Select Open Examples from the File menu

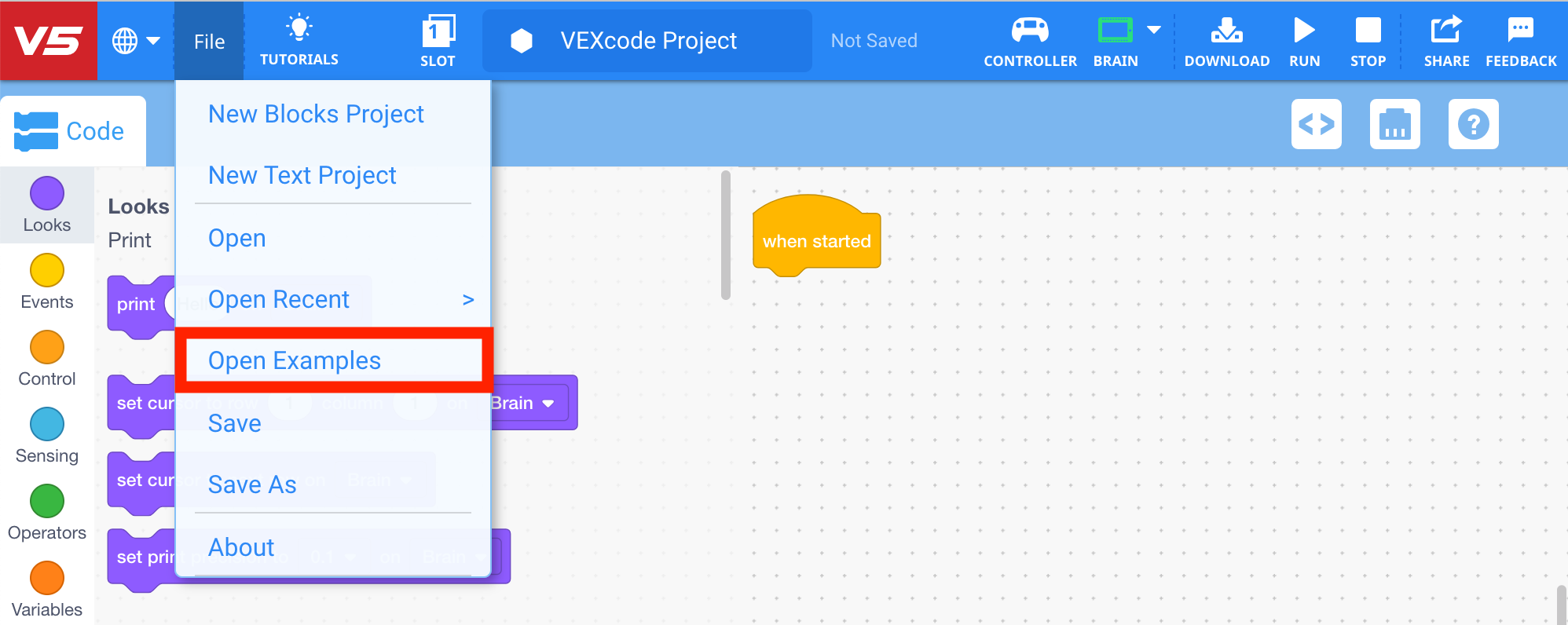tap(294, 360)
